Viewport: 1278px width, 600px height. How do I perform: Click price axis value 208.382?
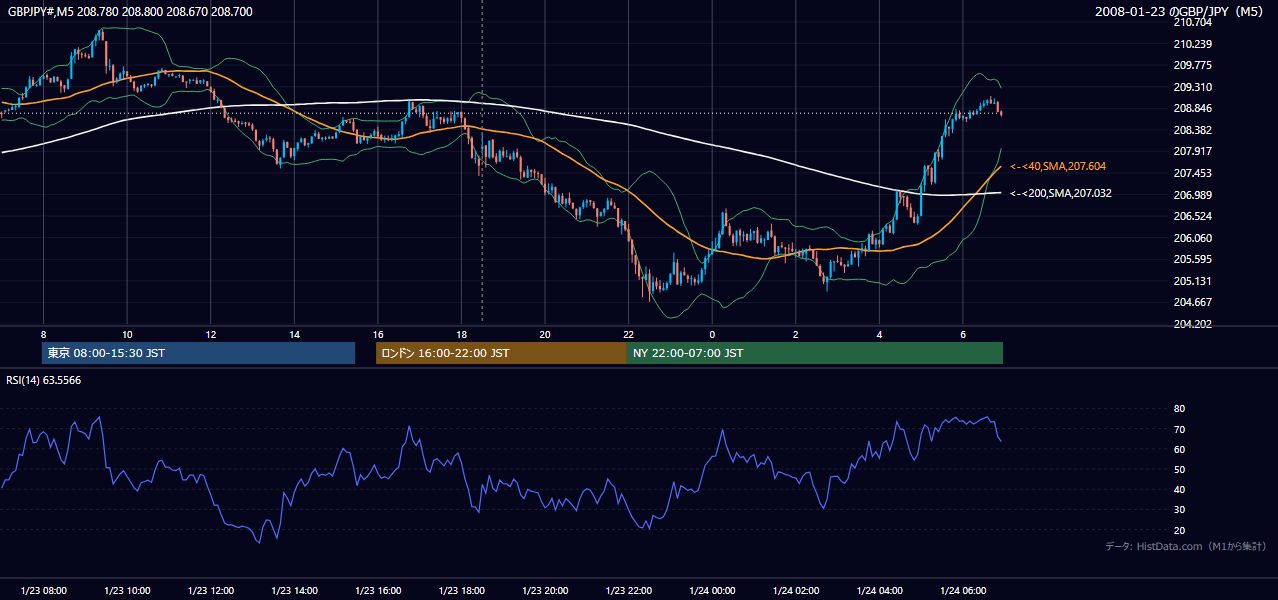tap(1192, 130)
